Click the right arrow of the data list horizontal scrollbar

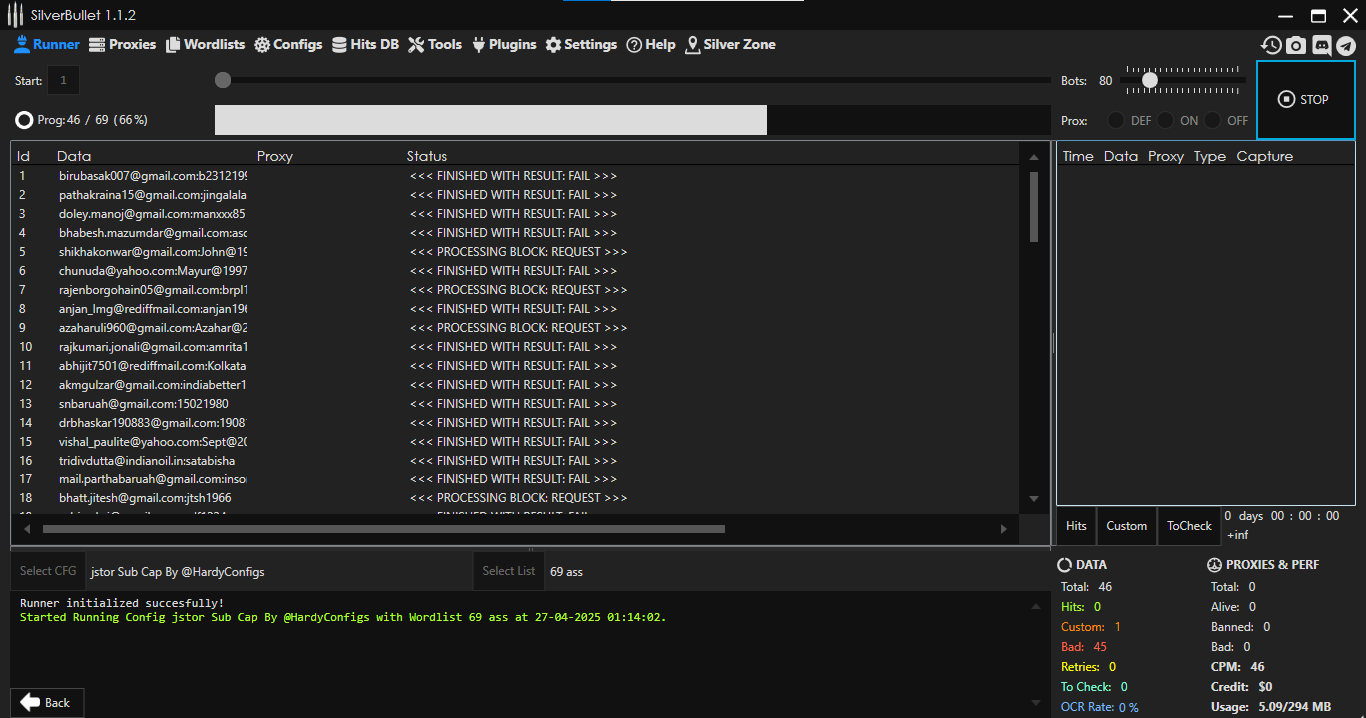pos(1004,529)
